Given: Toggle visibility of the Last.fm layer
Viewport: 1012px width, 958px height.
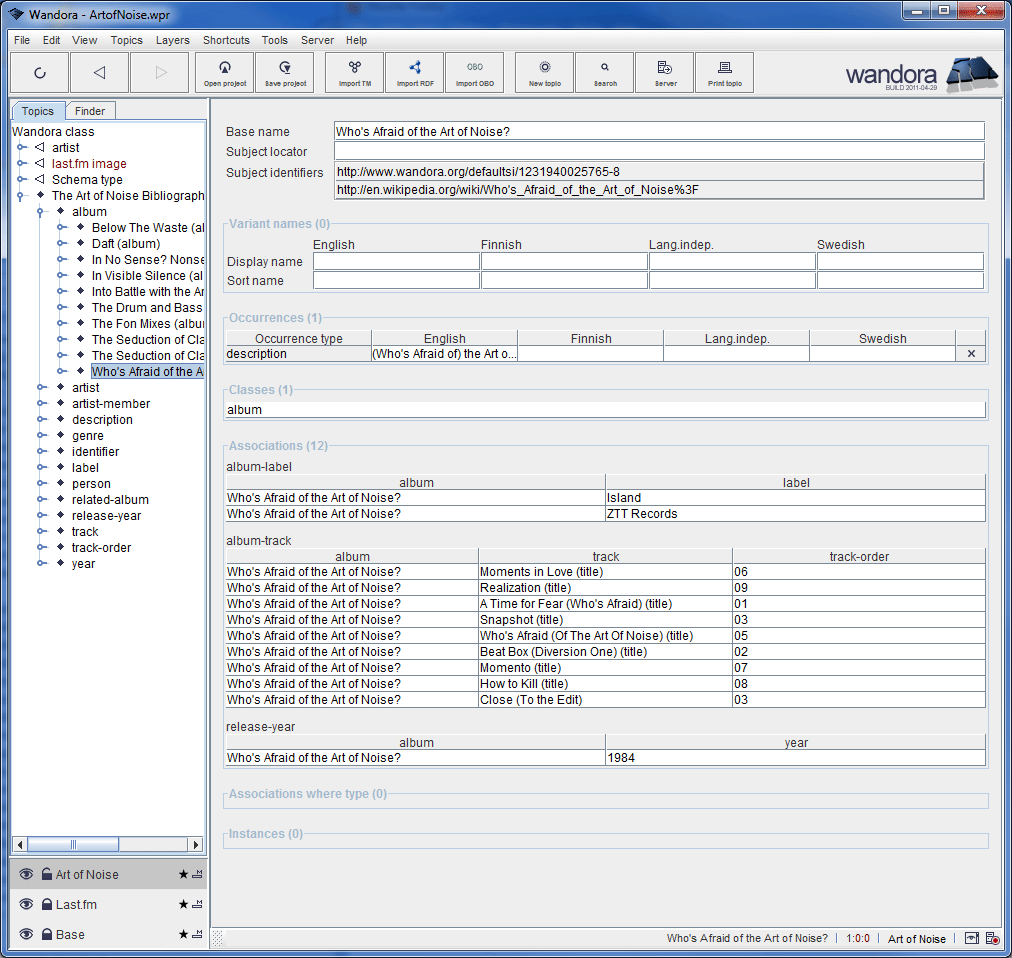Looking at the screenshot, I should [x=27, y=905].
